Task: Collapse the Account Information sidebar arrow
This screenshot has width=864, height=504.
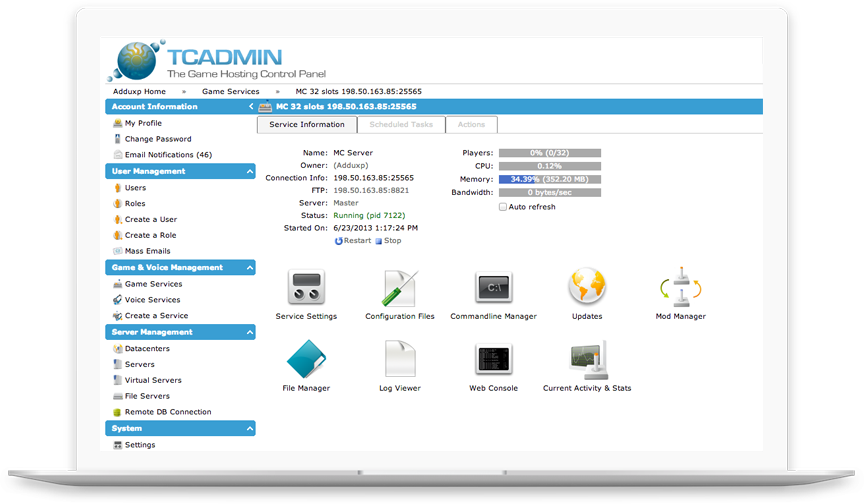Action: pyautogui.click(x=251, y=107)
